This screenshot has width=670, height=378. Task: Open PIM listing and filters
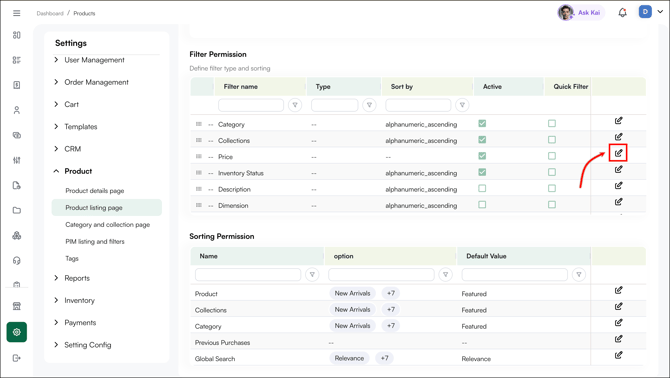pos(95,242)
